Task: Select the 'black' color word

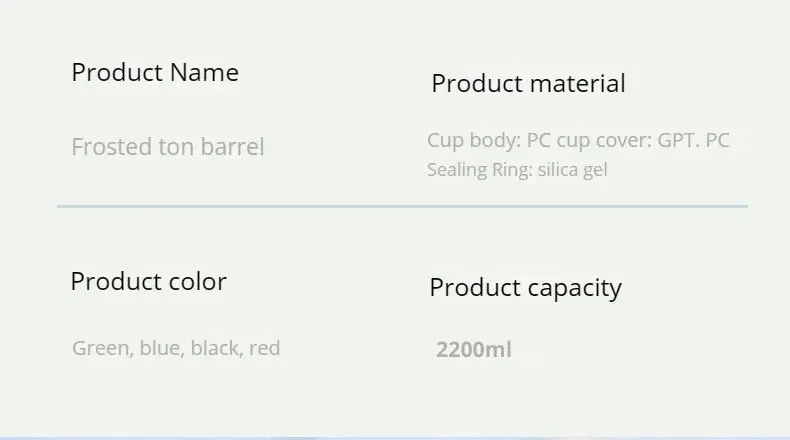Action: (x=215, y=349)
